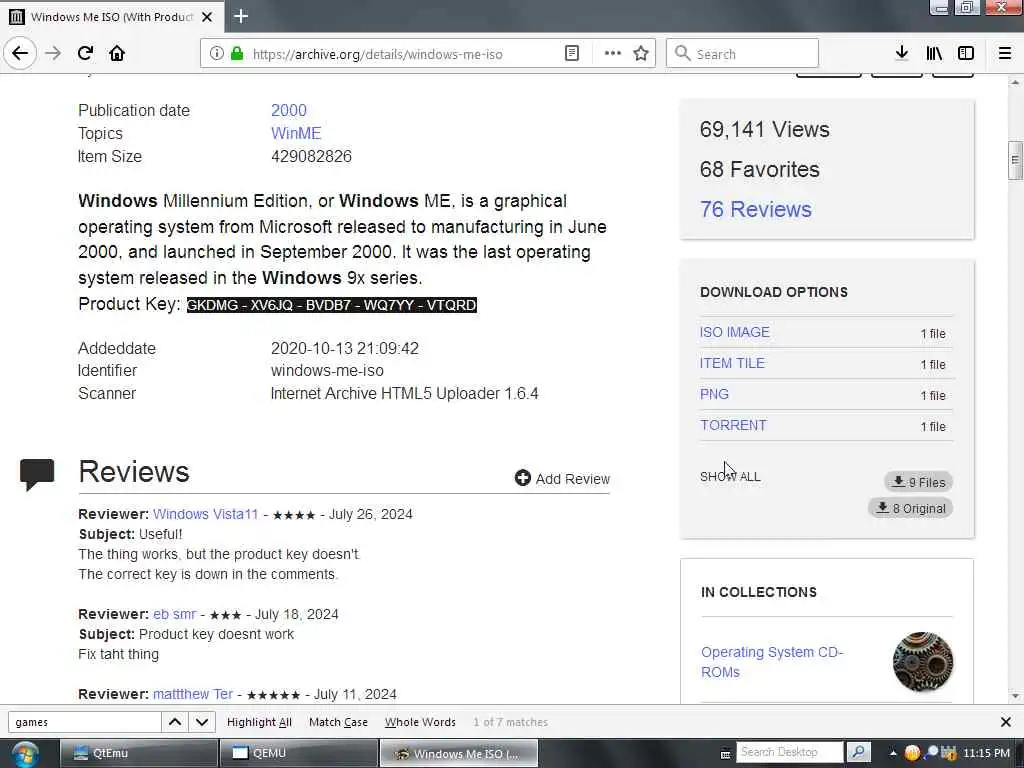
Task: Toggle reader view in address bar
Action: [571, 54]
